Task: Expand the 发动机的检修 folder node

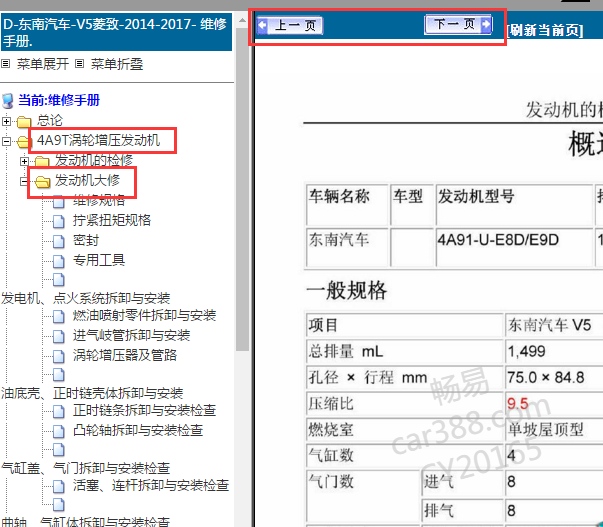Action: coord(24,161)
